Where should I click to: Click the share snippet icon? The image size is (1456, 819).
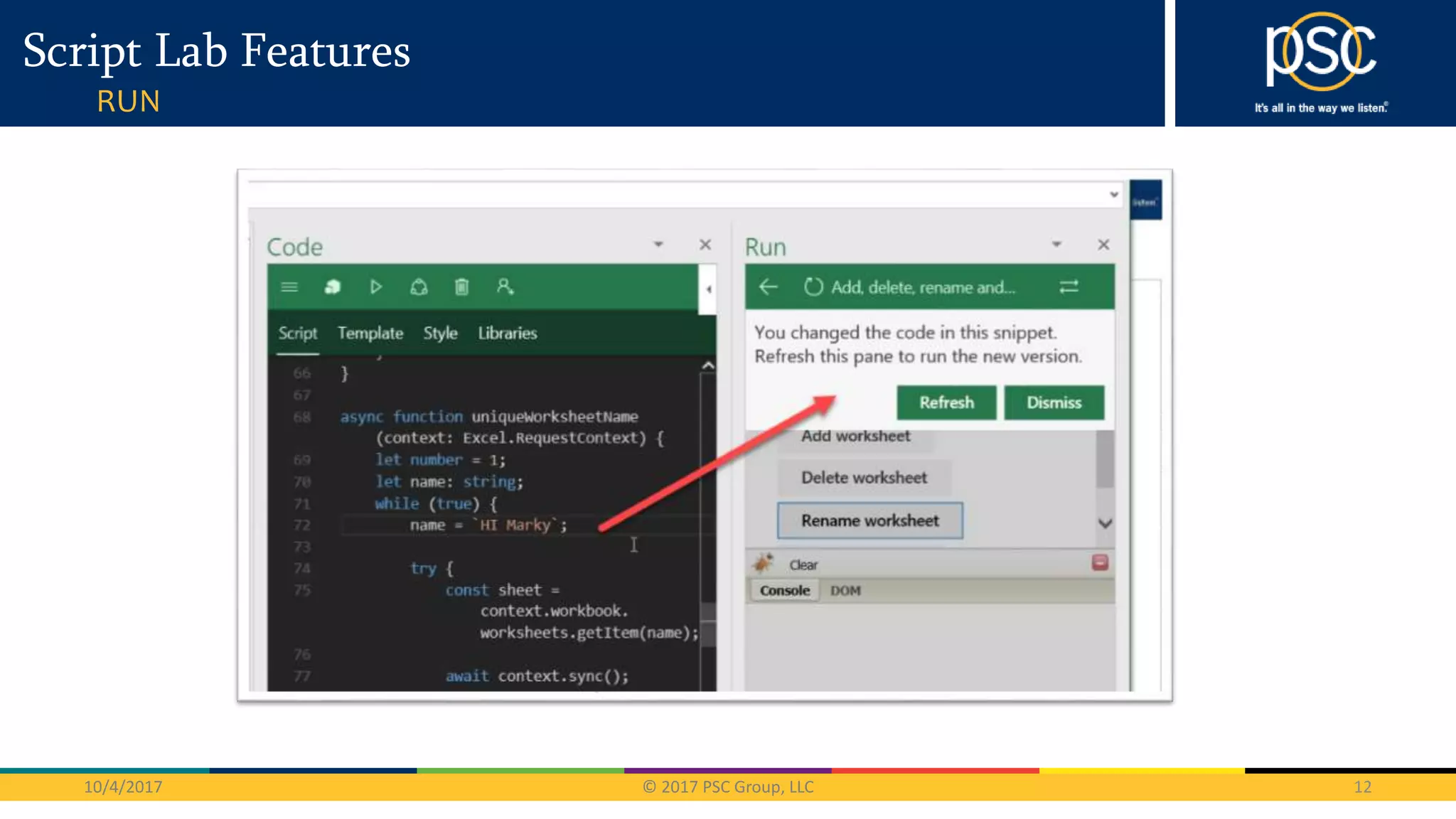[x=419, y=287]
